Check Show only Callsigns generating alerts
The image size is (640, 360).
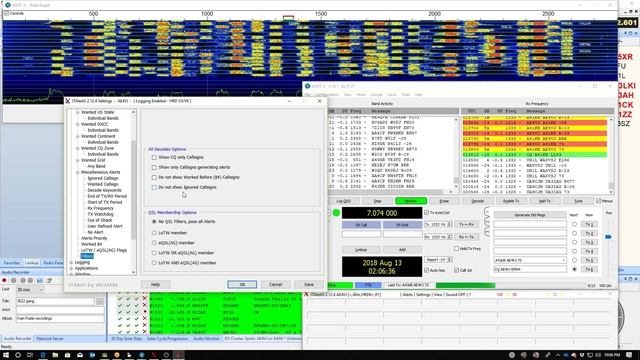(154, 167)
